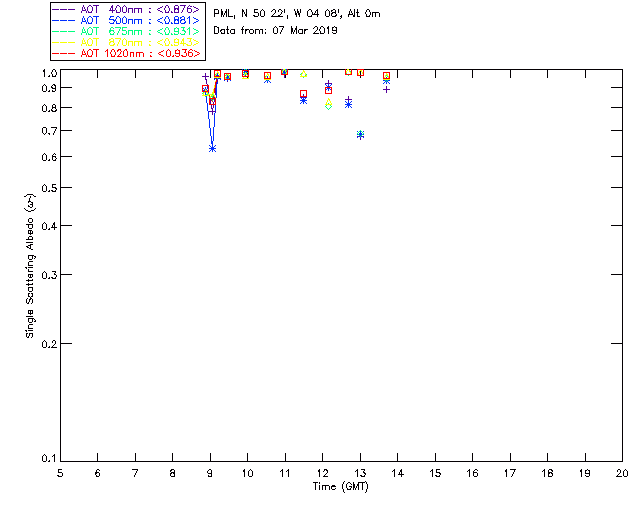This screenshot has height=512, width=640.
Task: Click the x-axis tick label 12
Action: [322, 473]
